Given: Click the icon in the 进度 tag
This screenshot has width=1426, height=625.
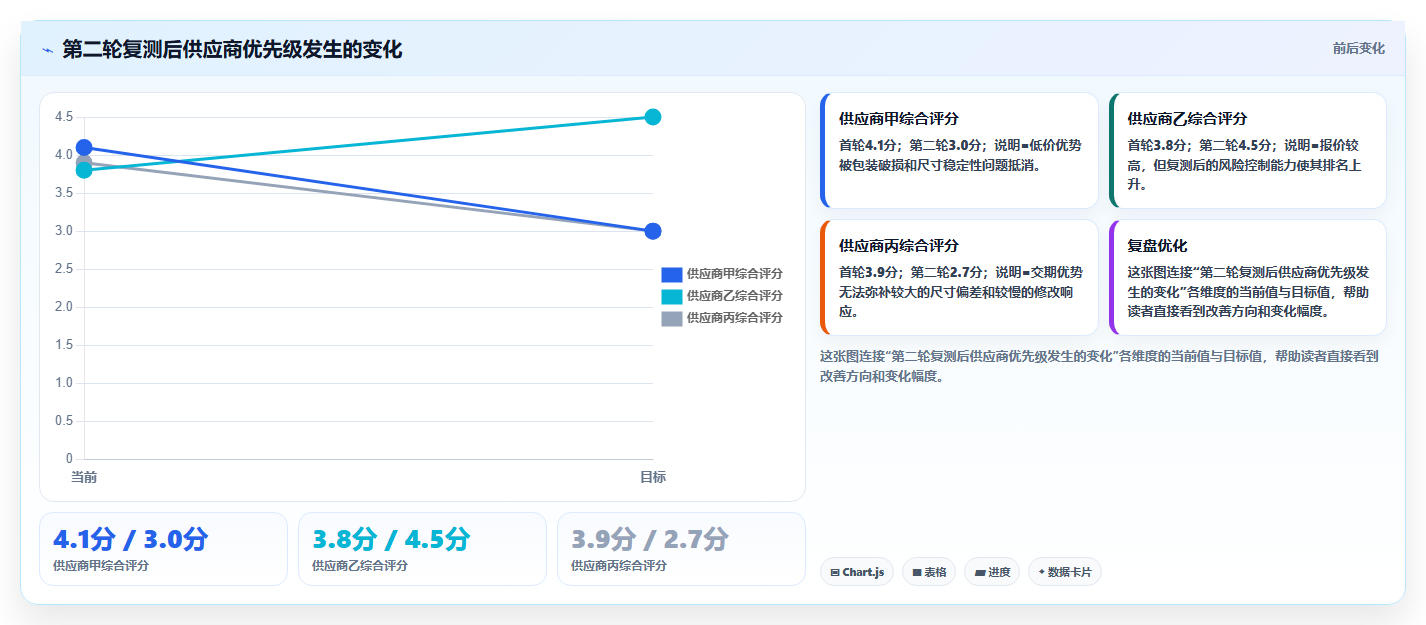Looking at the screenshot, I should (981, 573).
